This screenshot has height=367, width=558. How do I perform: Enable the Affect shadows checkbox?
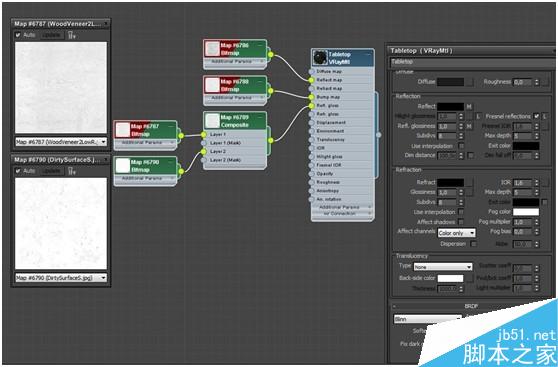coord(461,222)
